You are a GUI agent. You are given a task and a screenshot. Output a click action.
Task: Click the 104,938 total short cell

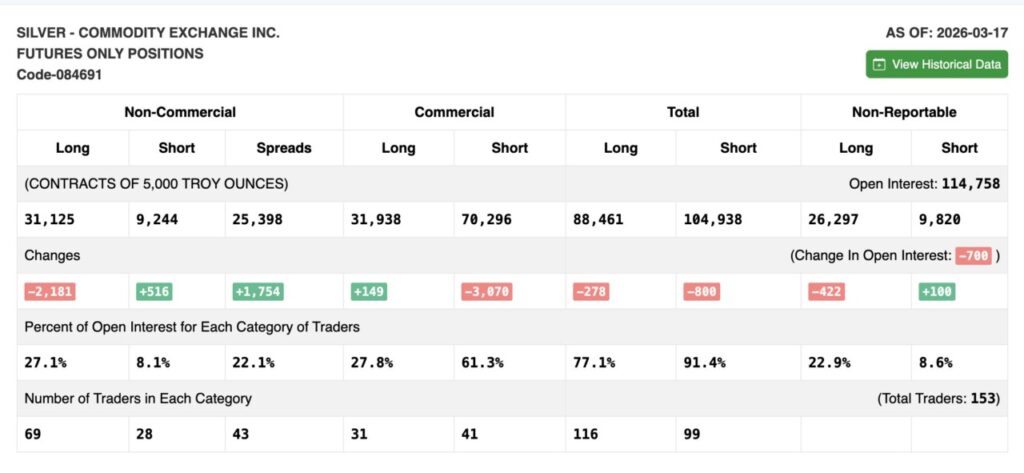pos(713,219)
